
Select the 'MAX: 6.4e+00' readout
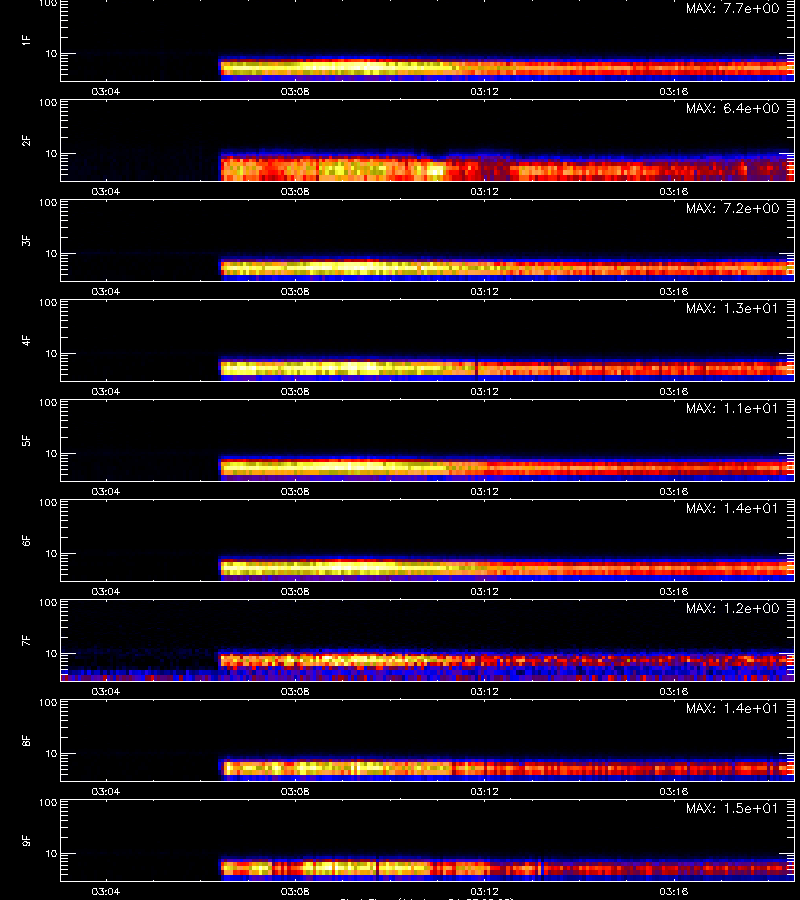click(732, 108)
